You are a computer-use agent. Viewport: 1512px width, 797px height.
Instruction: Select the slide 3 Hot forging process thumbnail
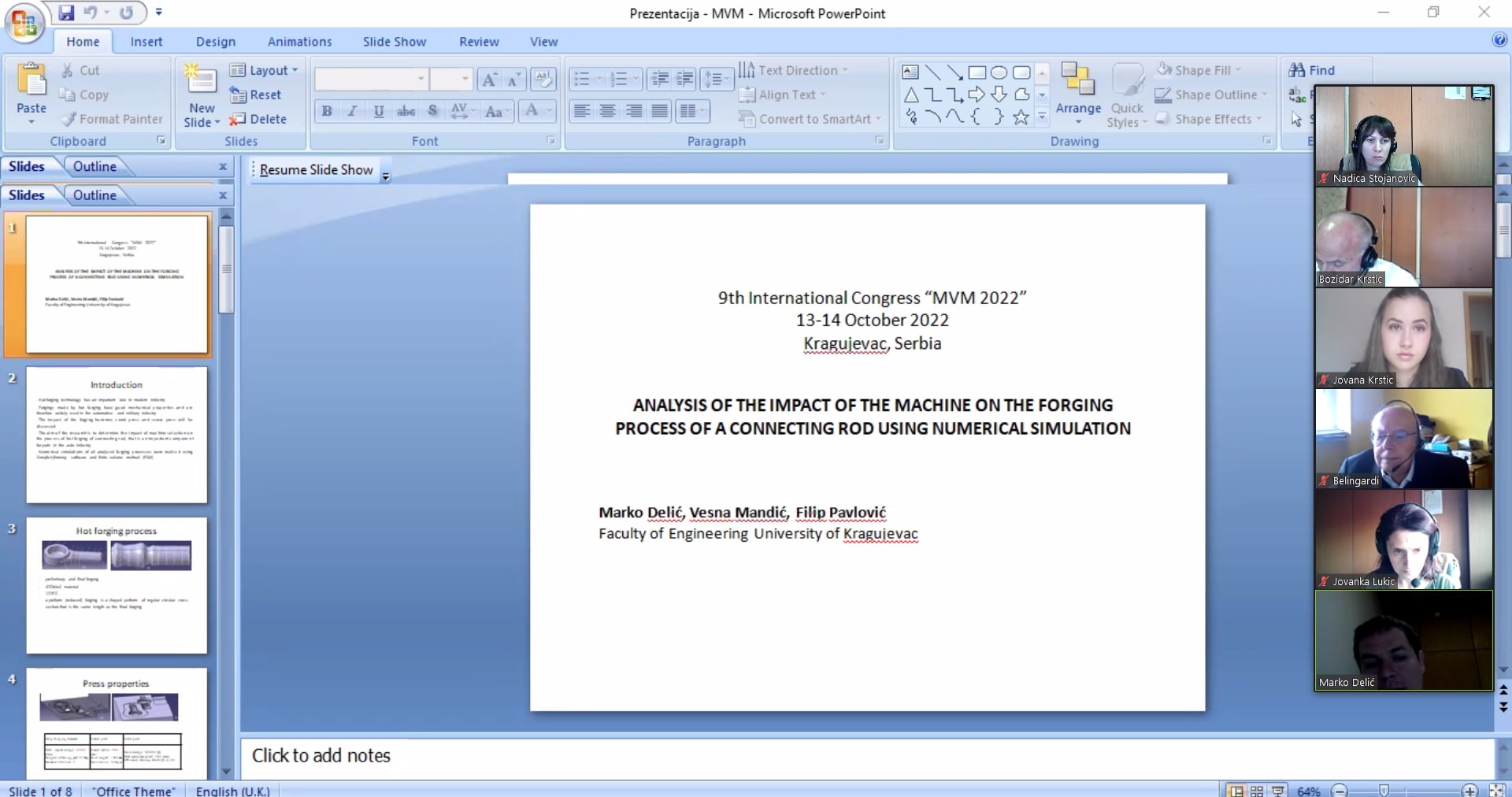coord(117,585)
